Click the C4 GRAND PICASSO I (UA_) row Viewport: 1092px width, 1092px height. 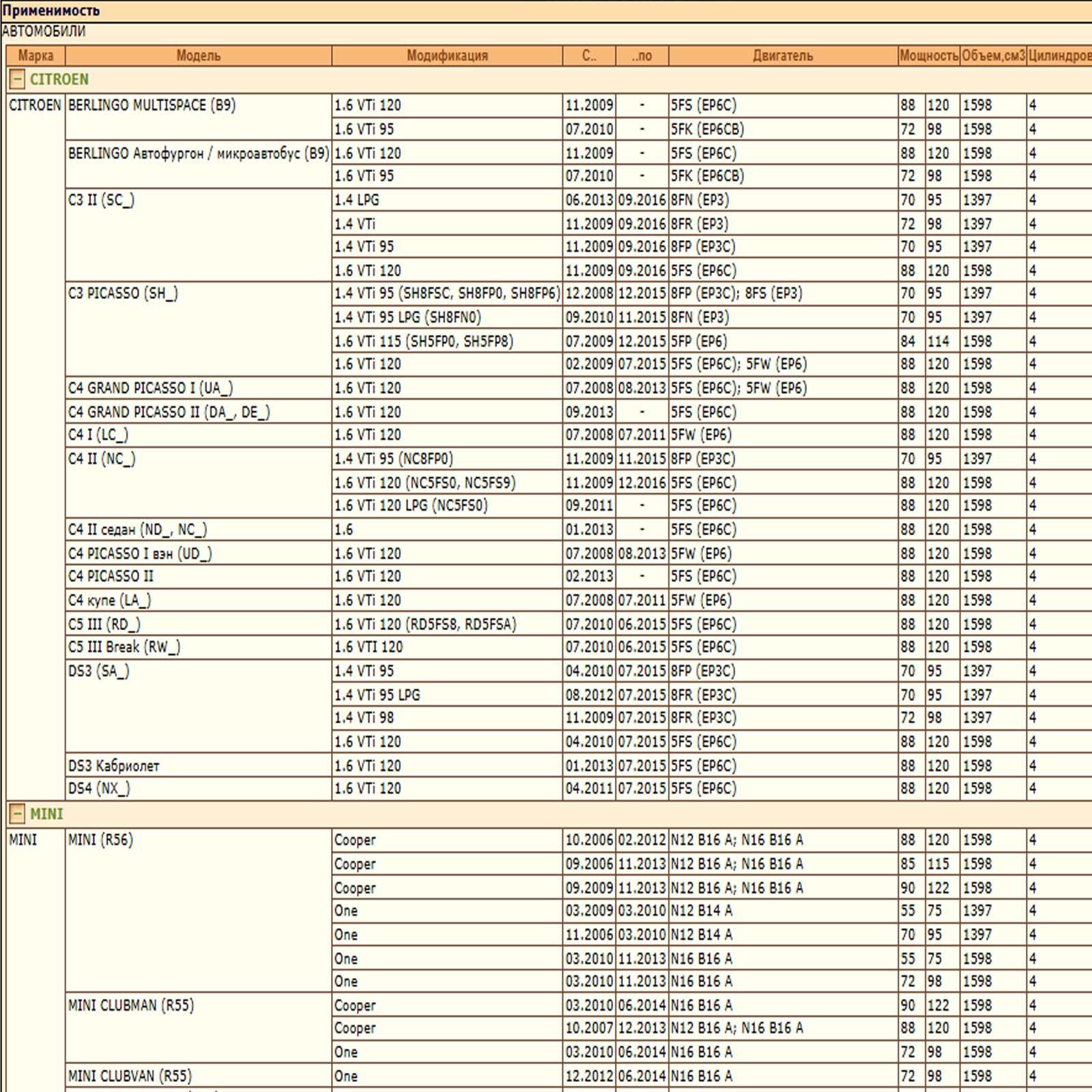click(150, 388)
